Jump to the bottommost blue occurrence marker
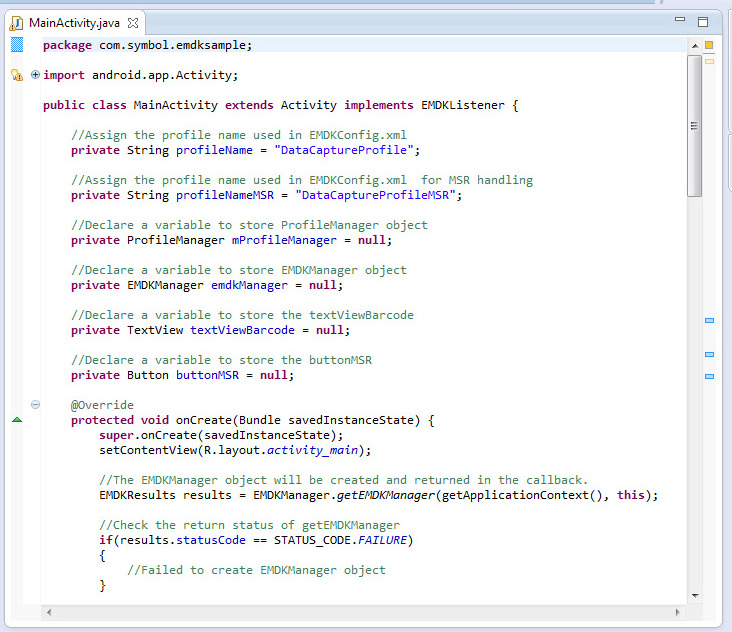The width and height of the screenshot is (732, 632). [709, 376]
